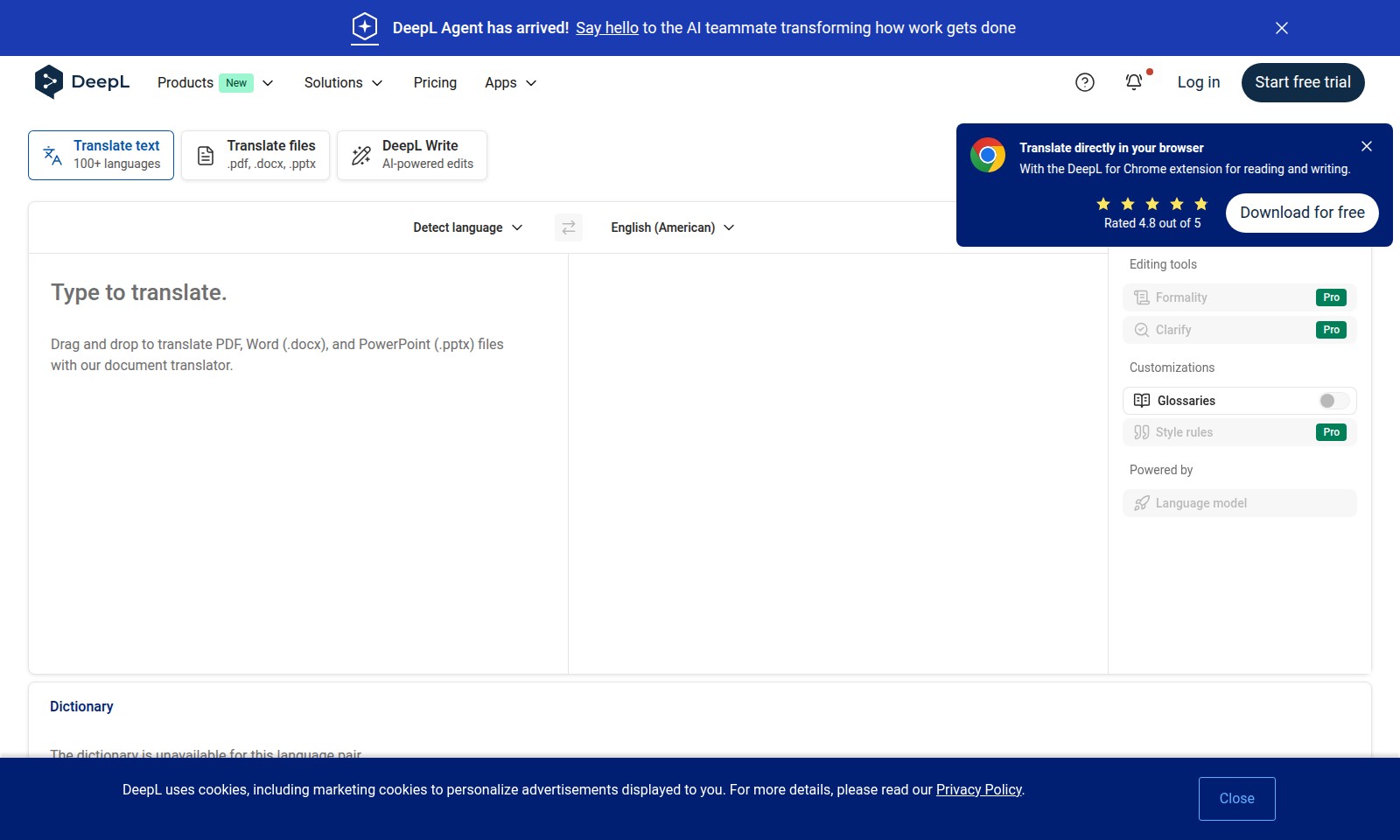
Task: Expand the Products menu
Action: (x=215, y=82)
